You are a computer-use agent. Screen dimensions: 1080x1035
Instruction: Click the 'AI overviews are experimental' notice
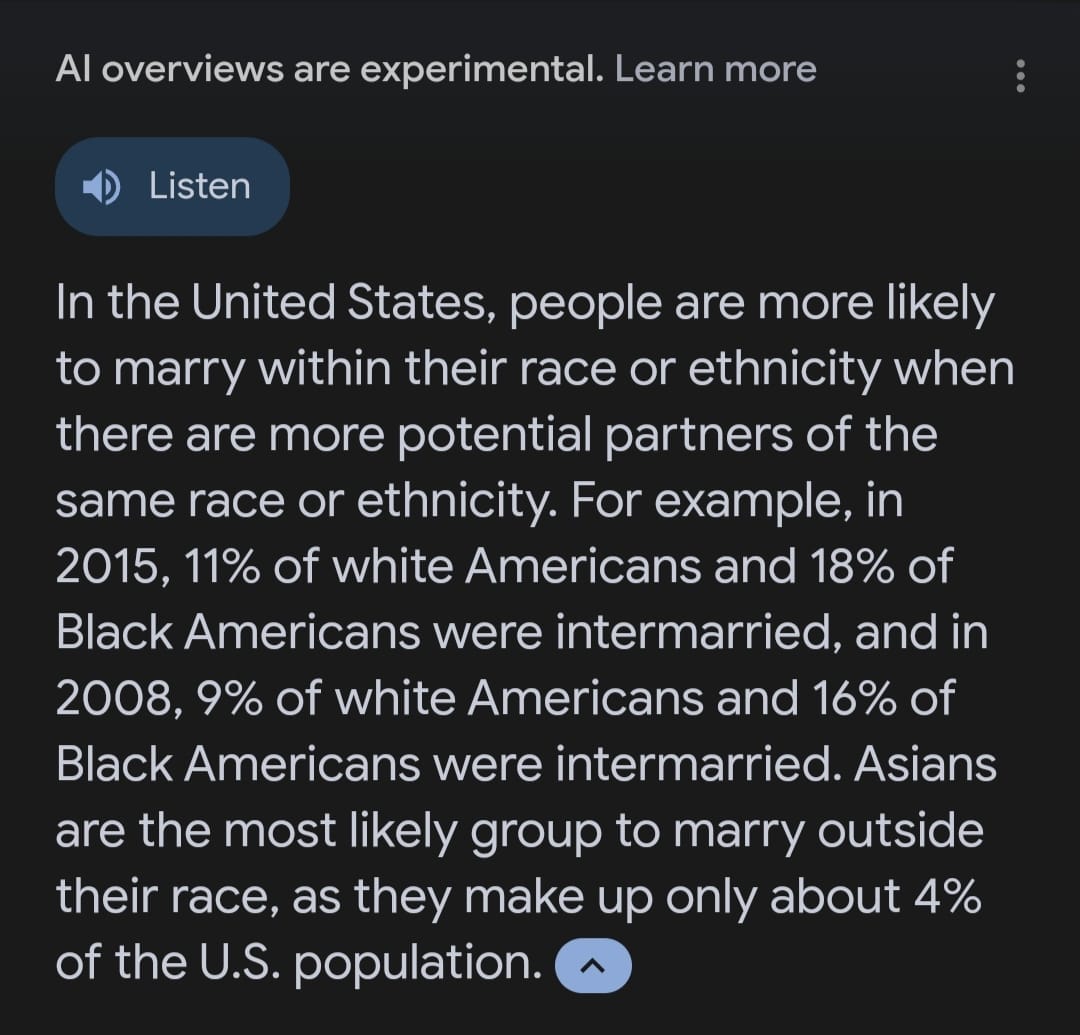click(329, 69)
